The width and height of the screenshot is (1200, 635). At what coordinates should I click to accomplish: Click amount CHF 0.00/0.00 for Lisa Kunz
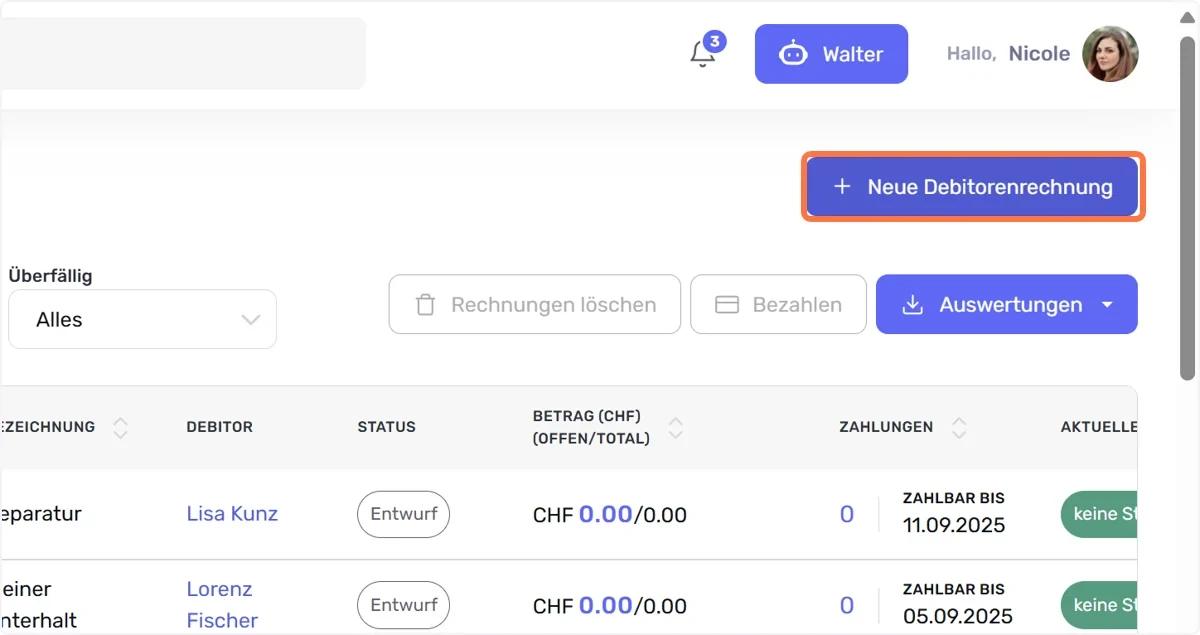coord(610,515)
